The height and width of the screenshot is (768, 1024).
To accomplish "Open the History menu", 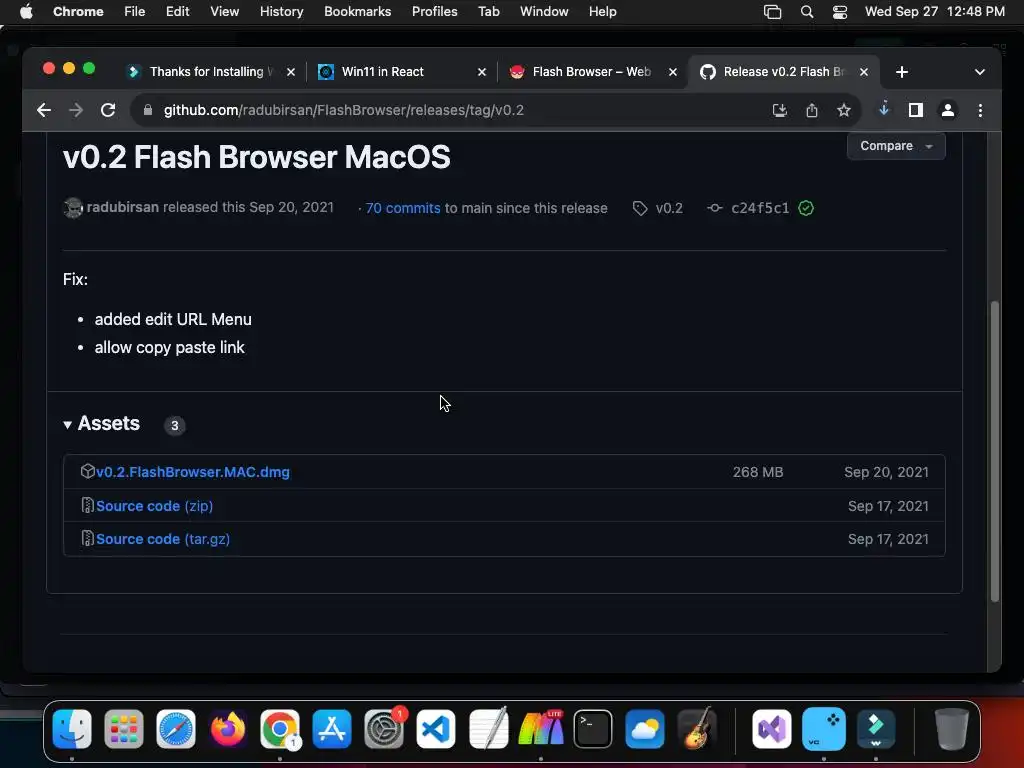I will (x=281, y=12).
